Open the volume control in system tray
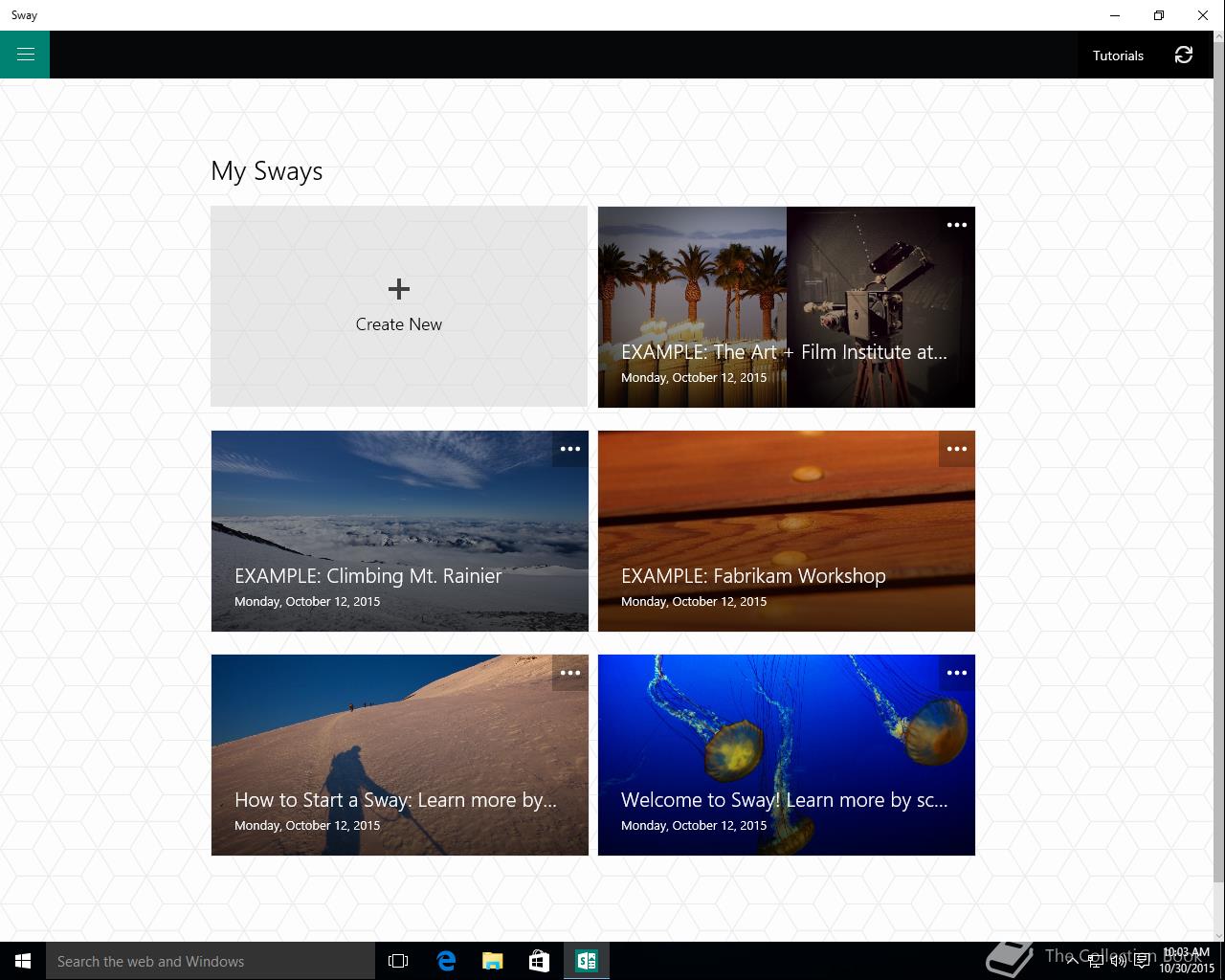The width and height of the screenshot is (1225, 980). point(1118,961)
